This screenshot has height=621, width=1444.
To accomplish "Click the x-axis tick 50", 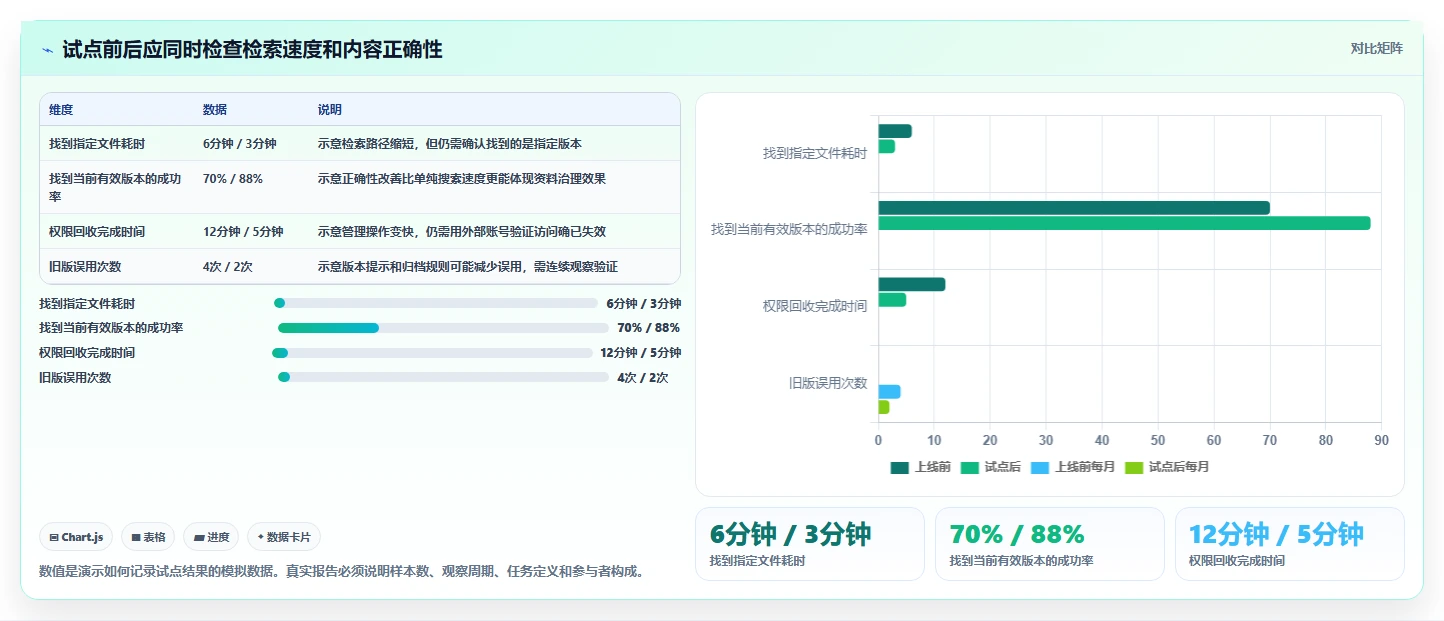I will [1158, 440].
